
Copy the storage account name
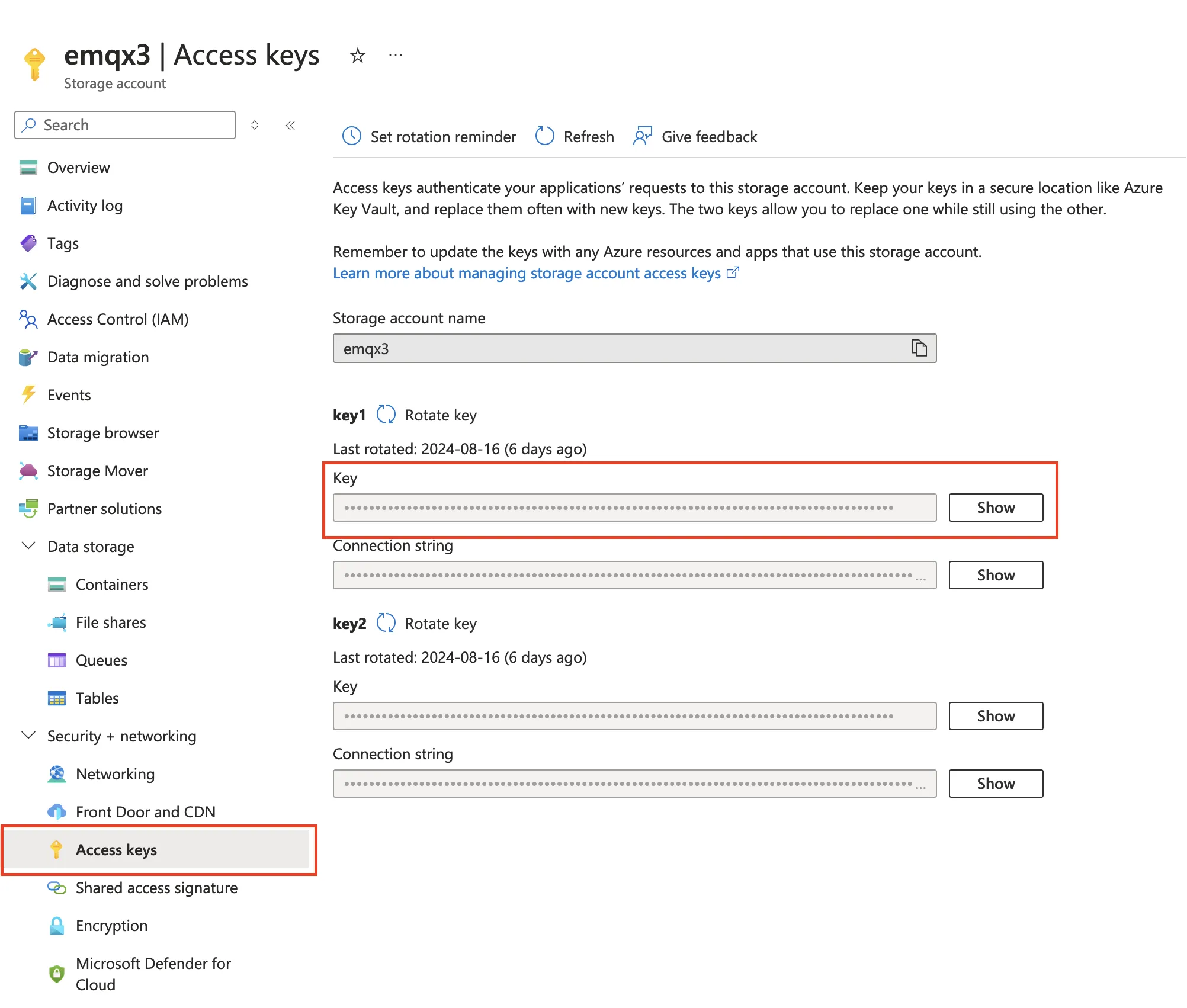[919, 348]
